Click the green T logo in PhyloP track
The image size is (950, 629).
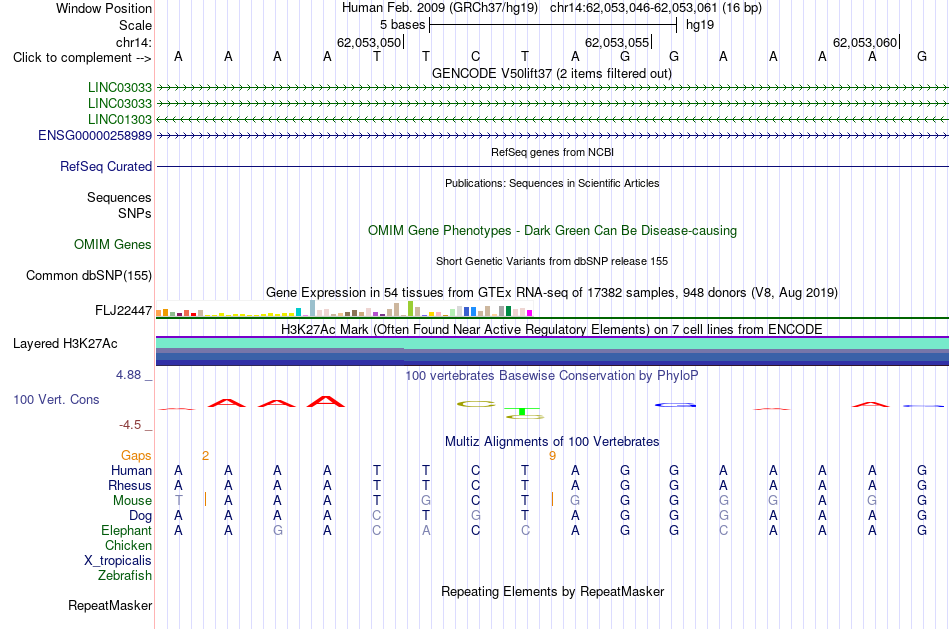[522, 411]
